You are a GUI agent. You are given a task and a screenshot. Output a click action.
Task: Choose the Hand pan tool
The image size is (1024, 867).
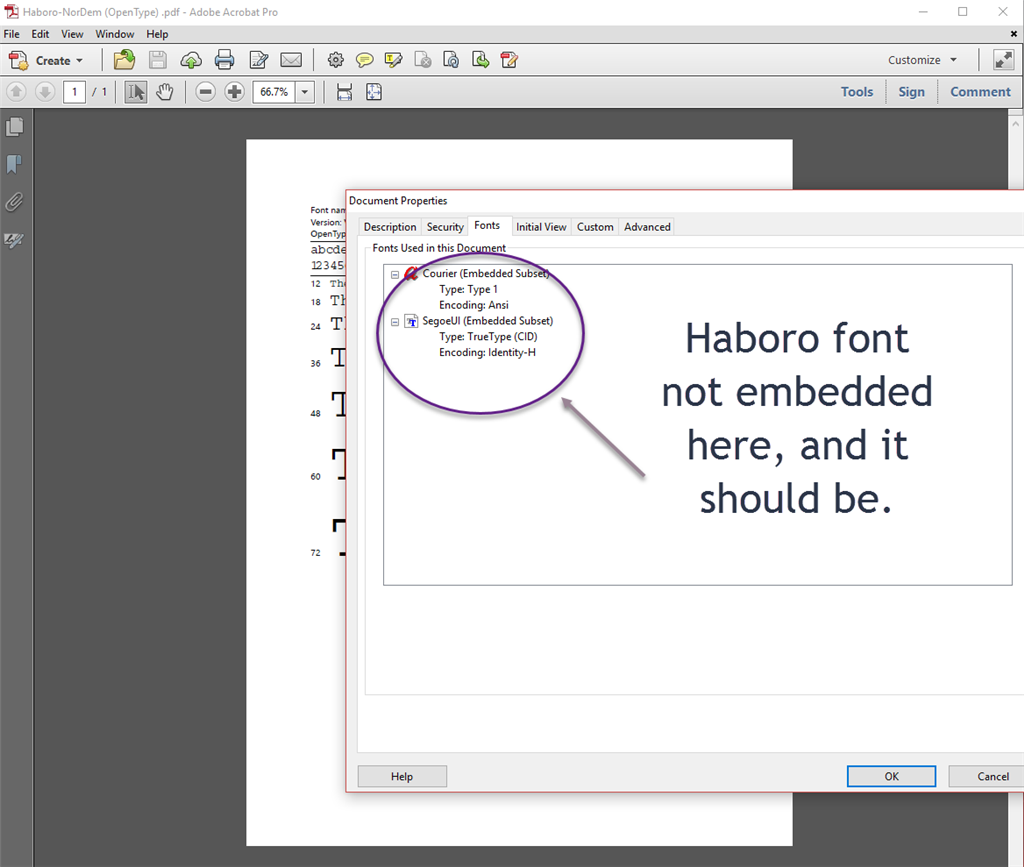[x=165, y=92]
